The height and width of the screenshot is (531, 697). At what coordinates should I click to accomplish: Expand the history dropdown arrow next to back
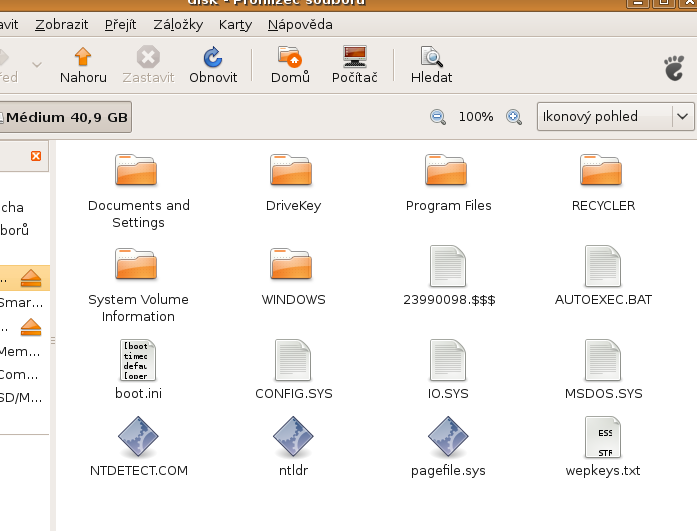pyautogui.click(x=37, y=64)
